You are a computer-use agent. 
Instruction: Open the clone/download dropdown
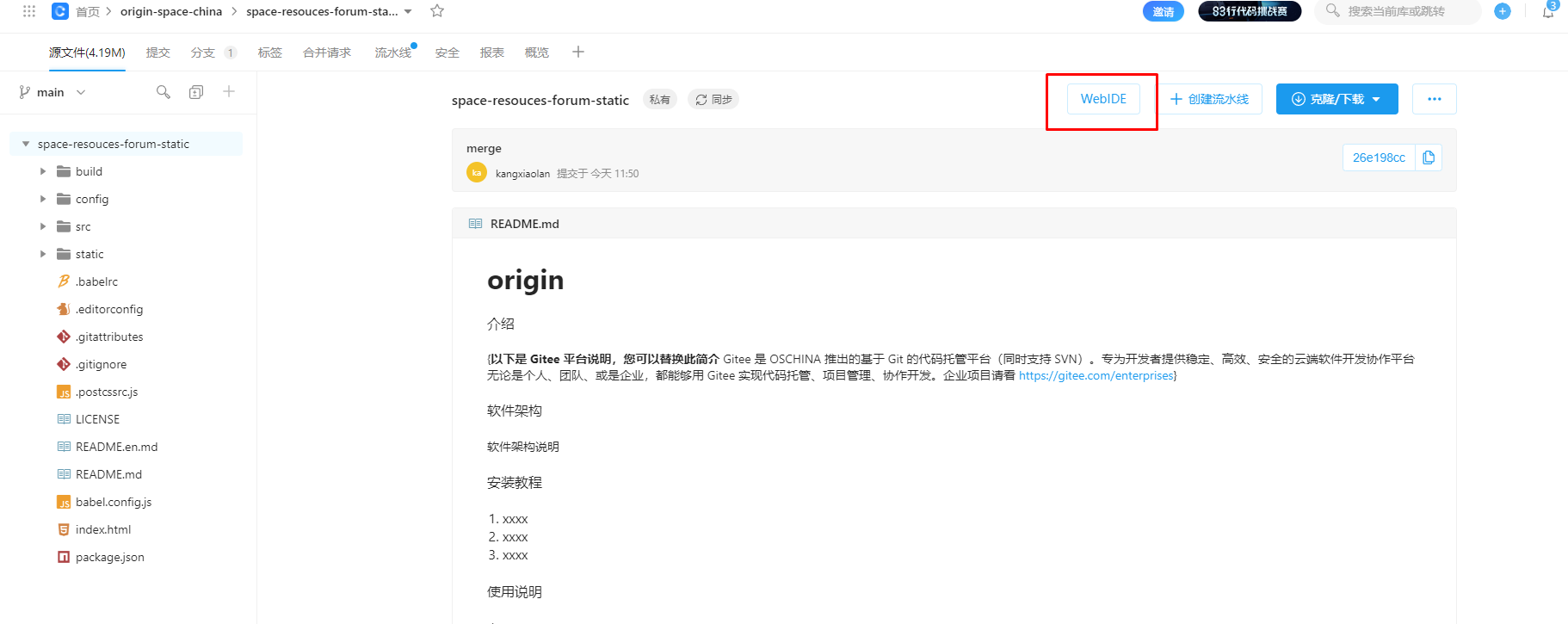(x=1337, y=99)
